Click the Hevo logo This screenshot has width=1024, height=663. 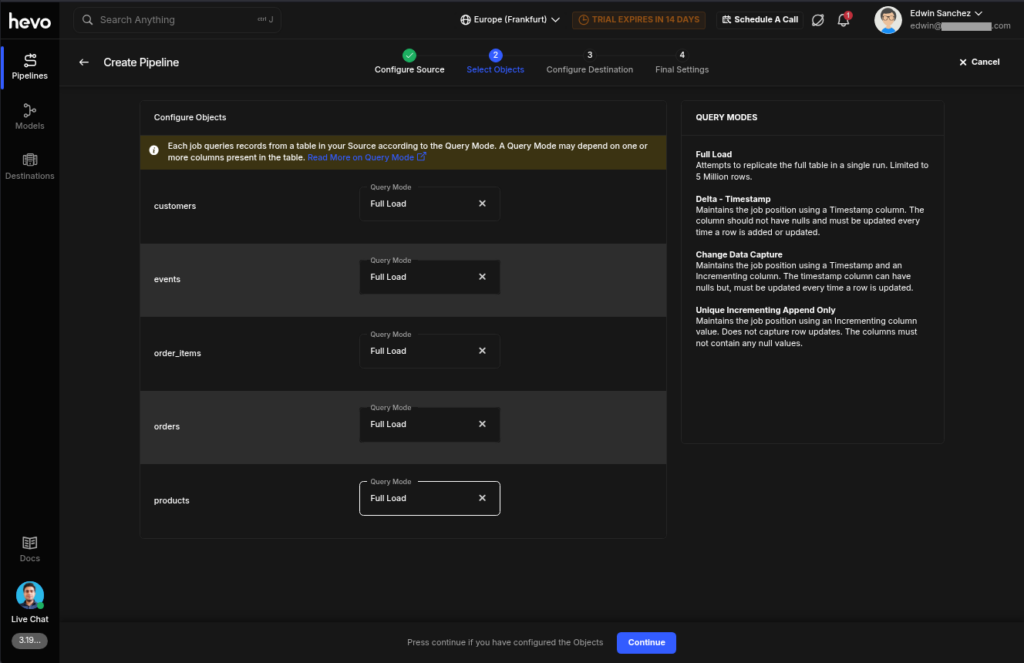tap(29, 22)
